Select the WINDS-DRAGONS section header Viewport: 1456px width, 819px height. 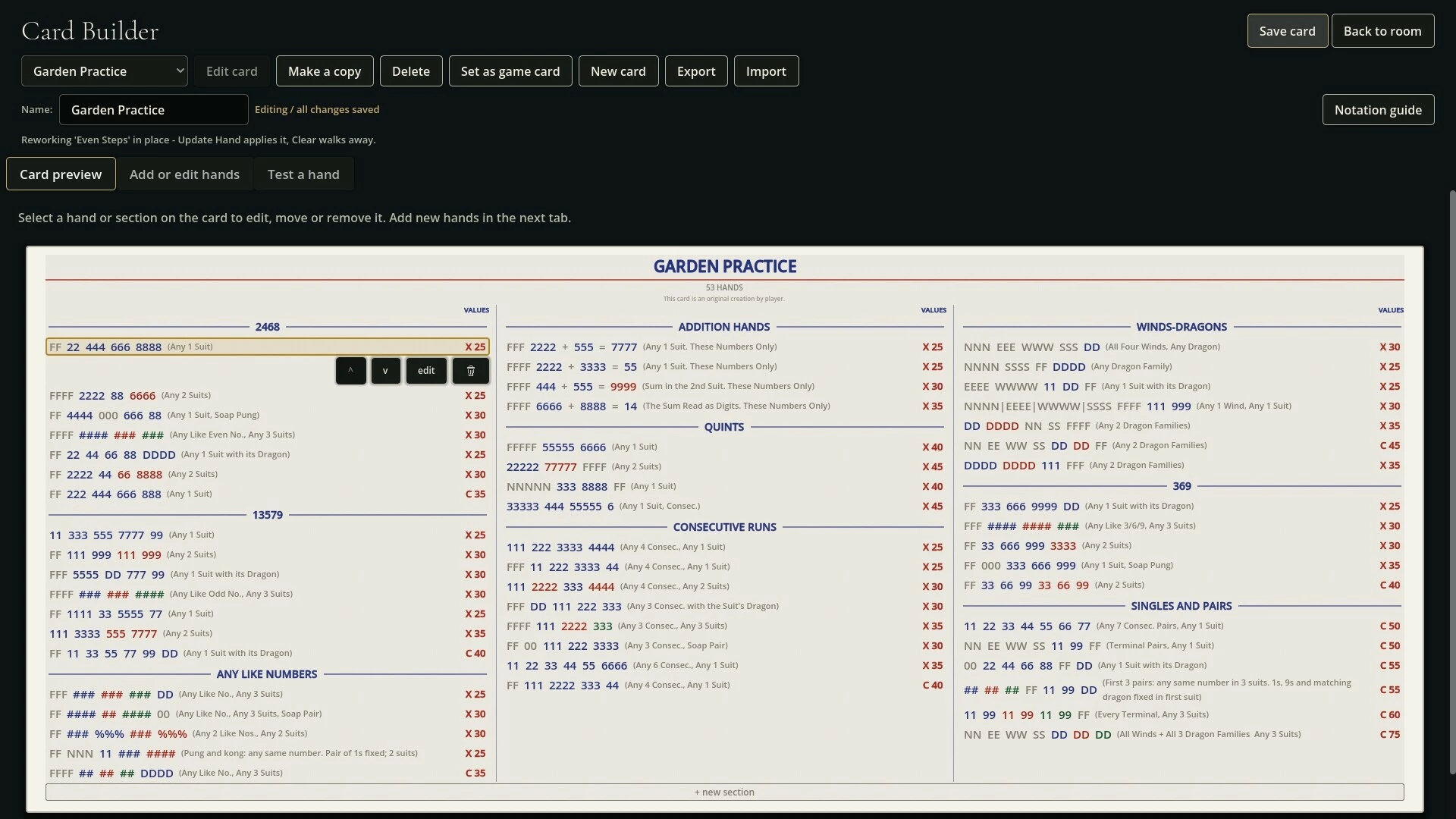click(x=1181, y=327)
